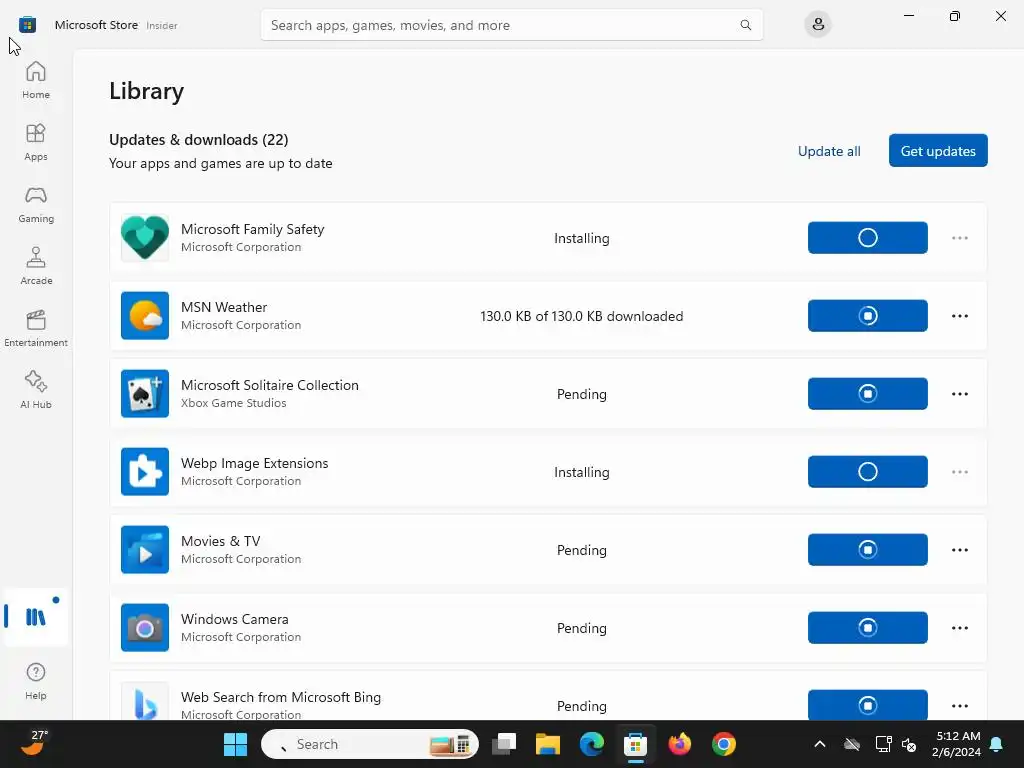Launch Firefox from taskbar
The image size is (1024, 768).
tap(680, 744)
